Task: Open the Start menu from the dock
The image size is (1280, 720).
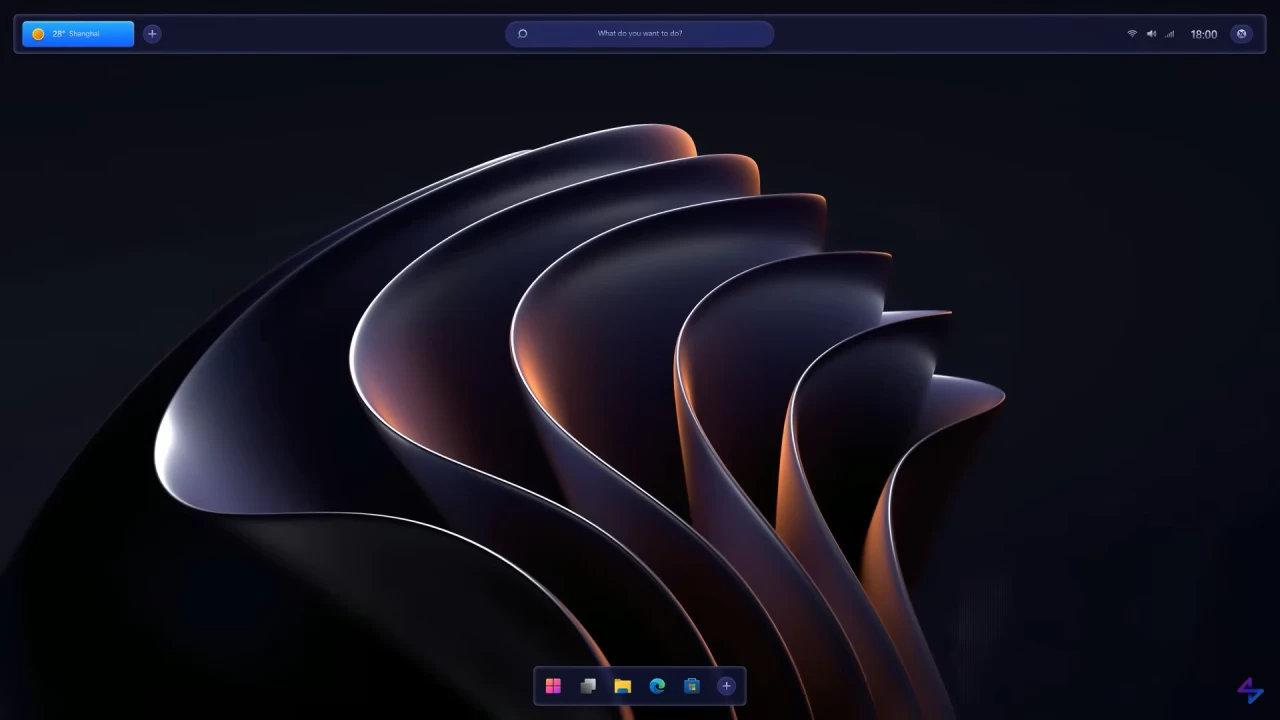Action: pos(553,686)
